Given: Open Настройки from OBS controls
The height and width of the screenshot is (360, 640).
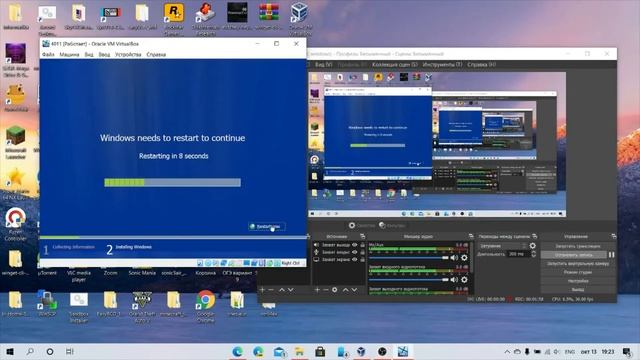Looking at the screenshot, I should (578, 281).
